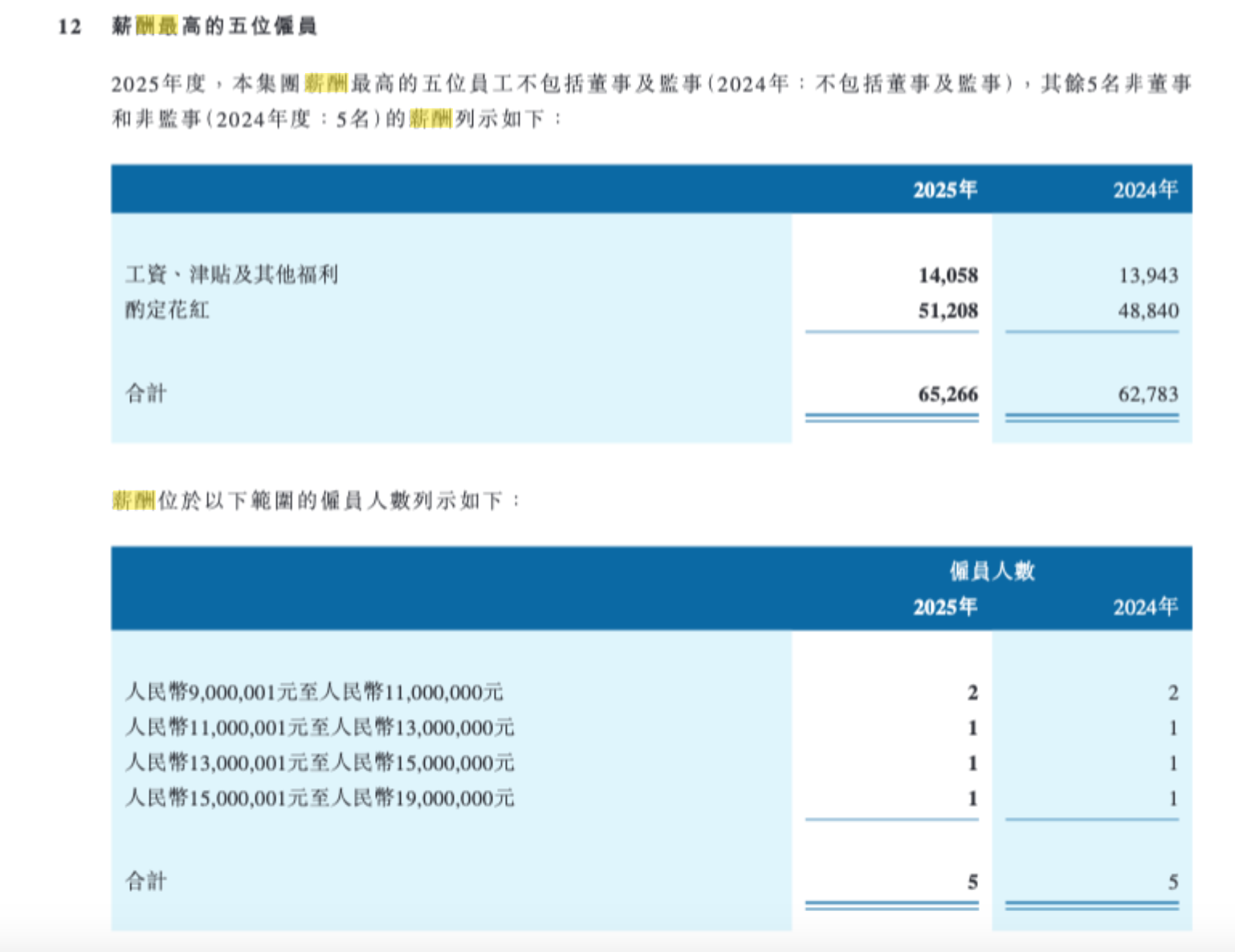
Task: Click the 65,266 total amount
Action: (948, 395)
